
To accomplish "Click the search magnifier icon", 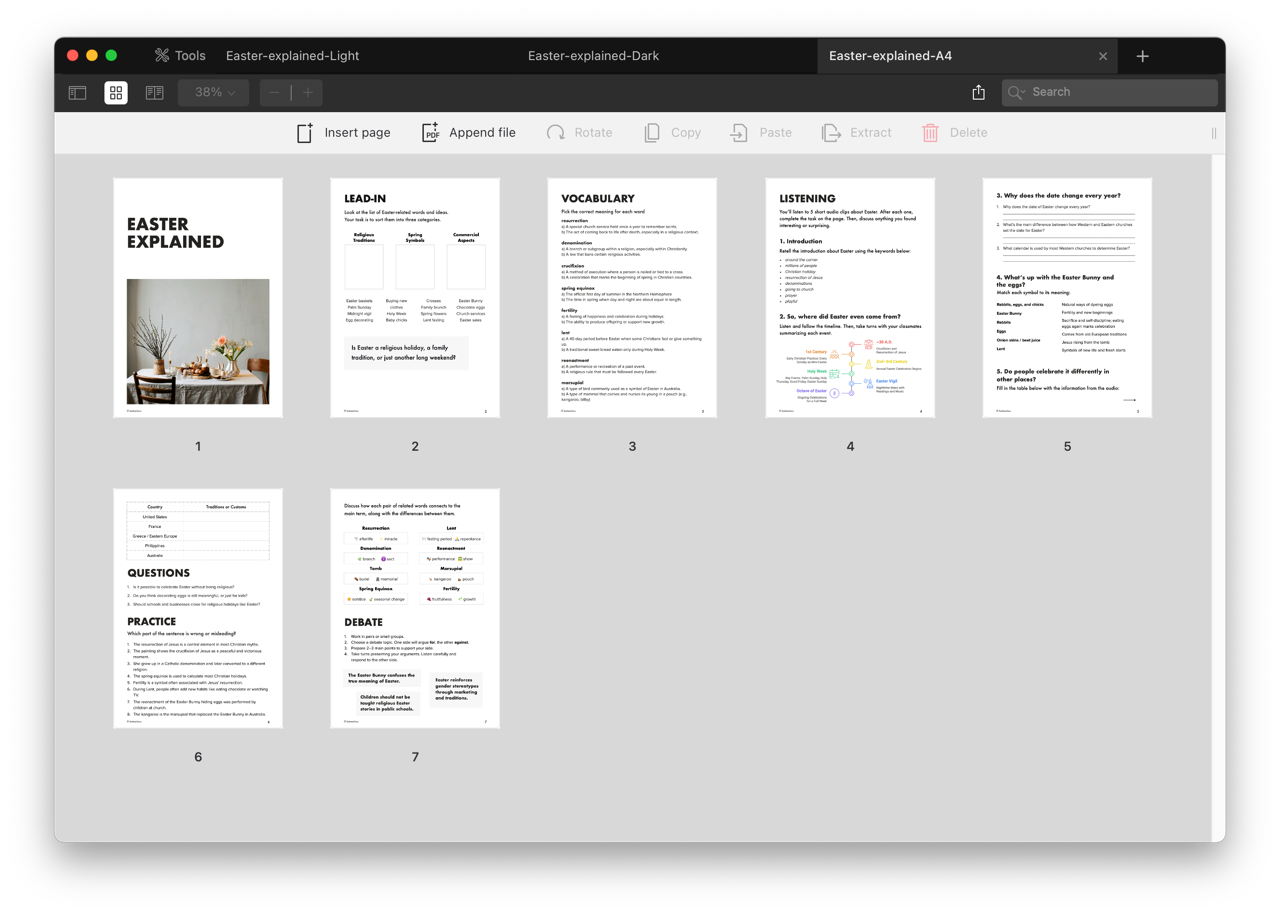I will [1015, 91].
